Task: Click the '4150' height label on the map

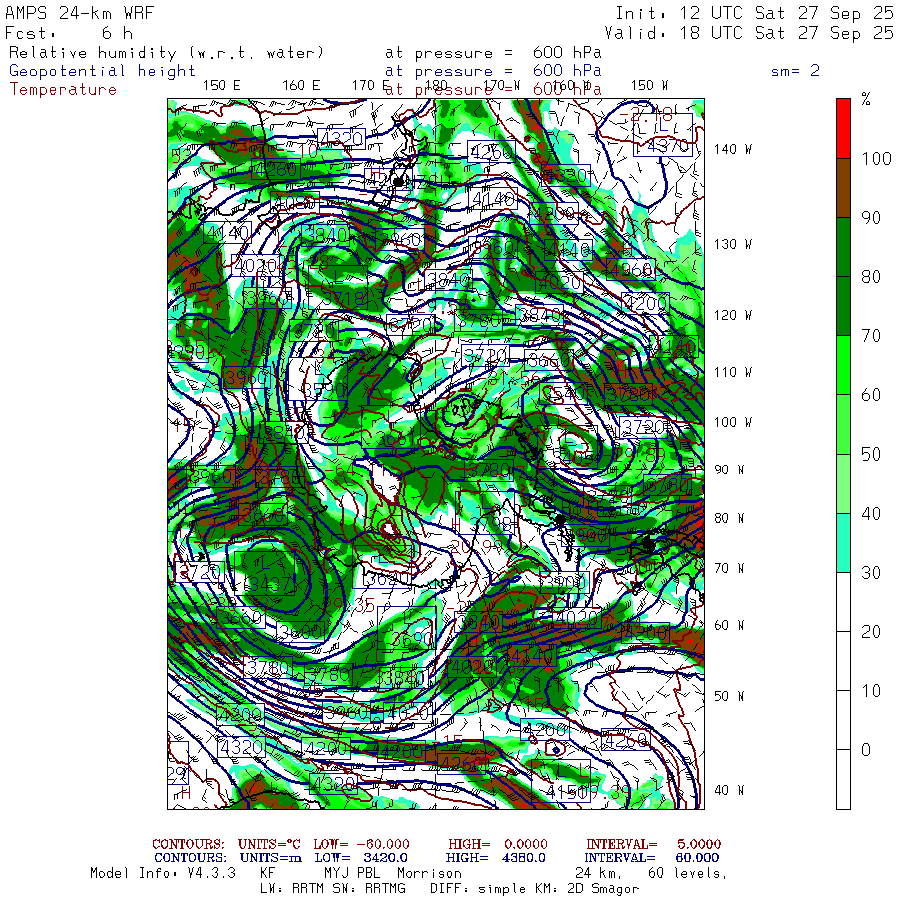Action: pyautogui.click(x=568, y=793)
